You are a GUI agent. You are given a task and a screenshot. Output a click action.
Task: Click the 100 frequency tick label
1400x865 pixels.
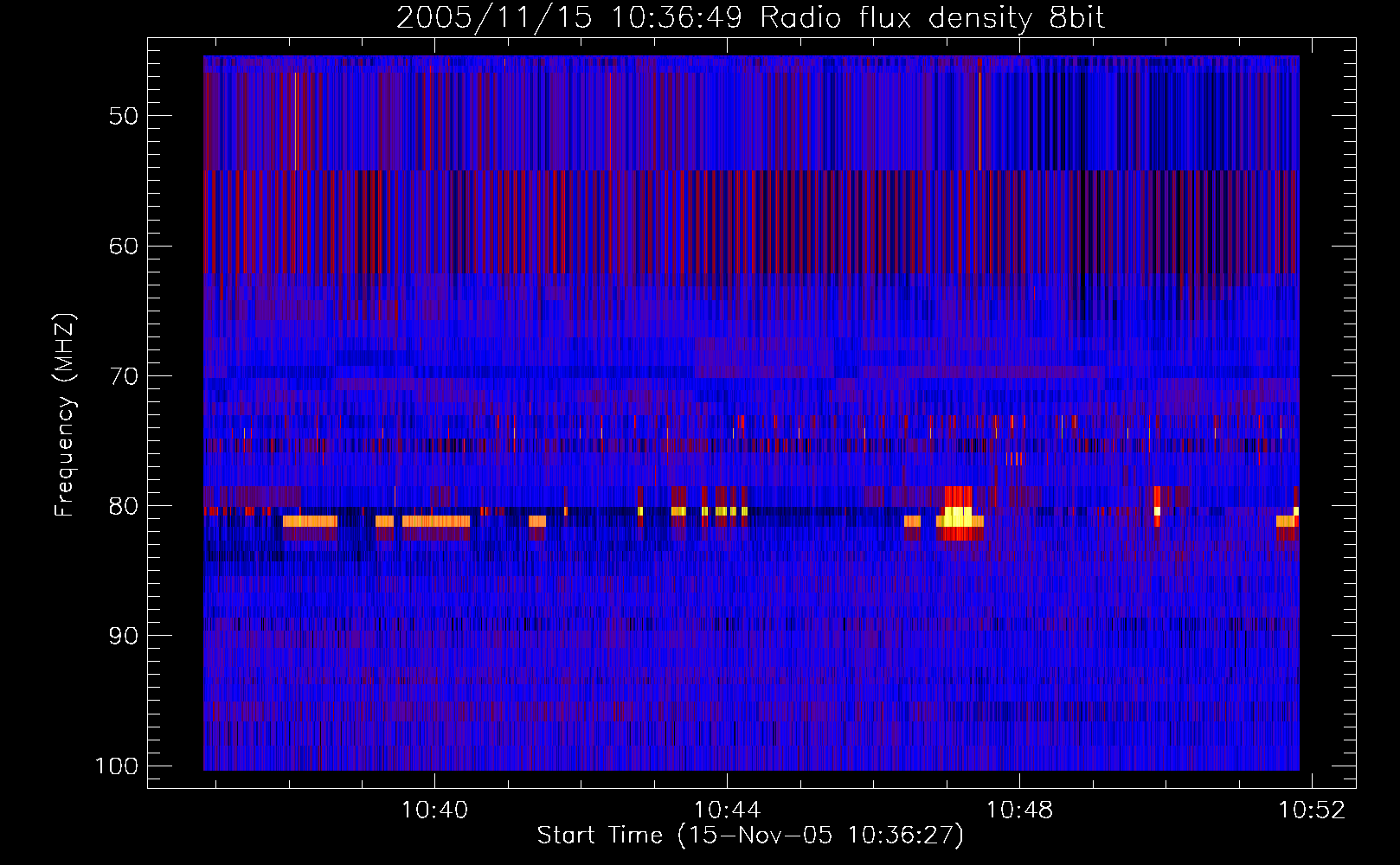tap(117, 766)
